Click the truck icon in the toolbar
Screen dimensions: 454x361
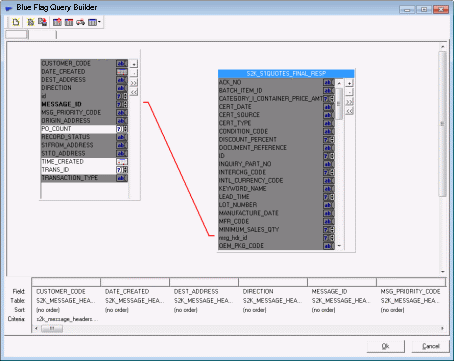[80, 22]
